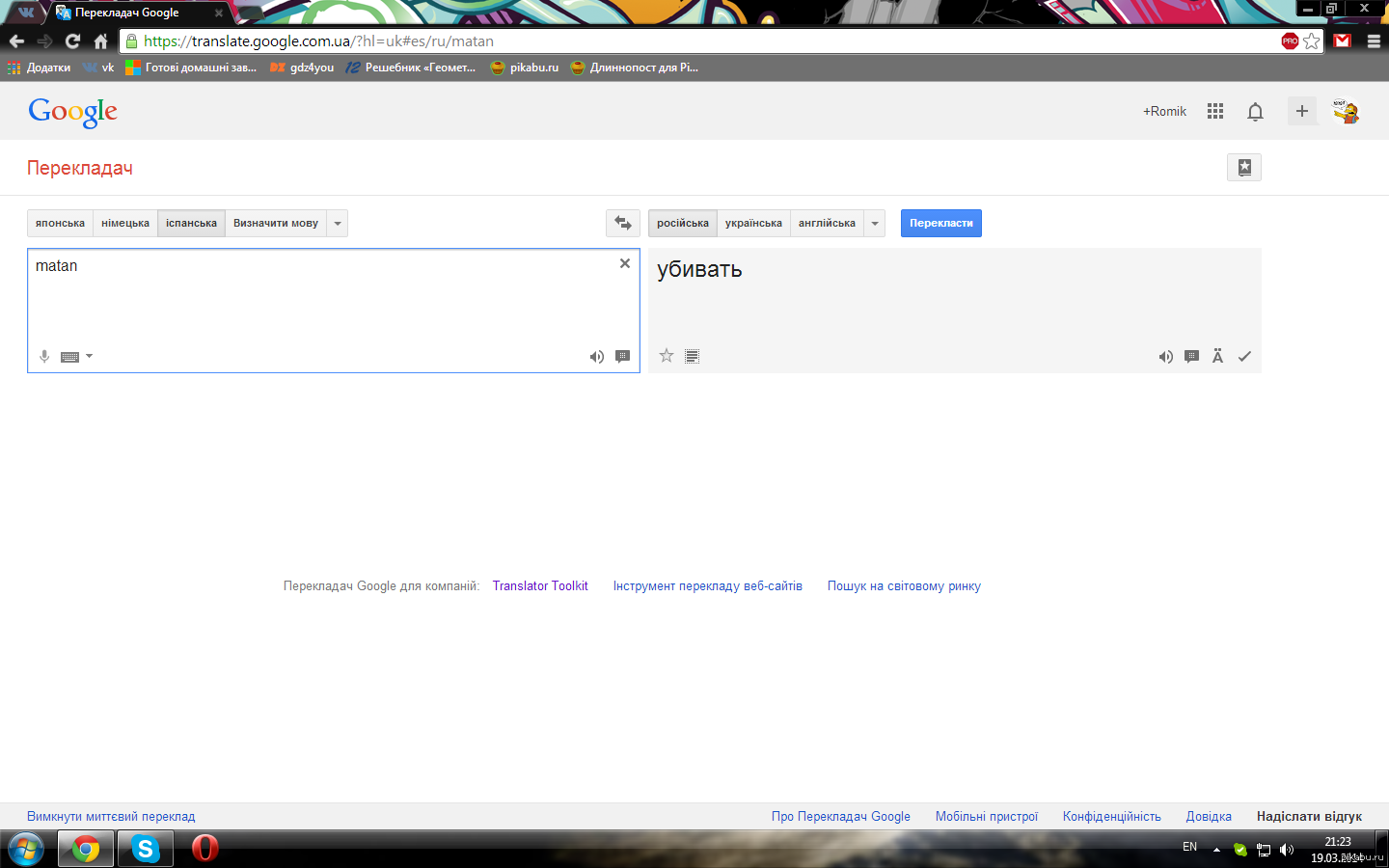The height and width of the screenshot is (868, 1389).
Task: Open the Chrome menu
Action: (x=1374, y=41)
